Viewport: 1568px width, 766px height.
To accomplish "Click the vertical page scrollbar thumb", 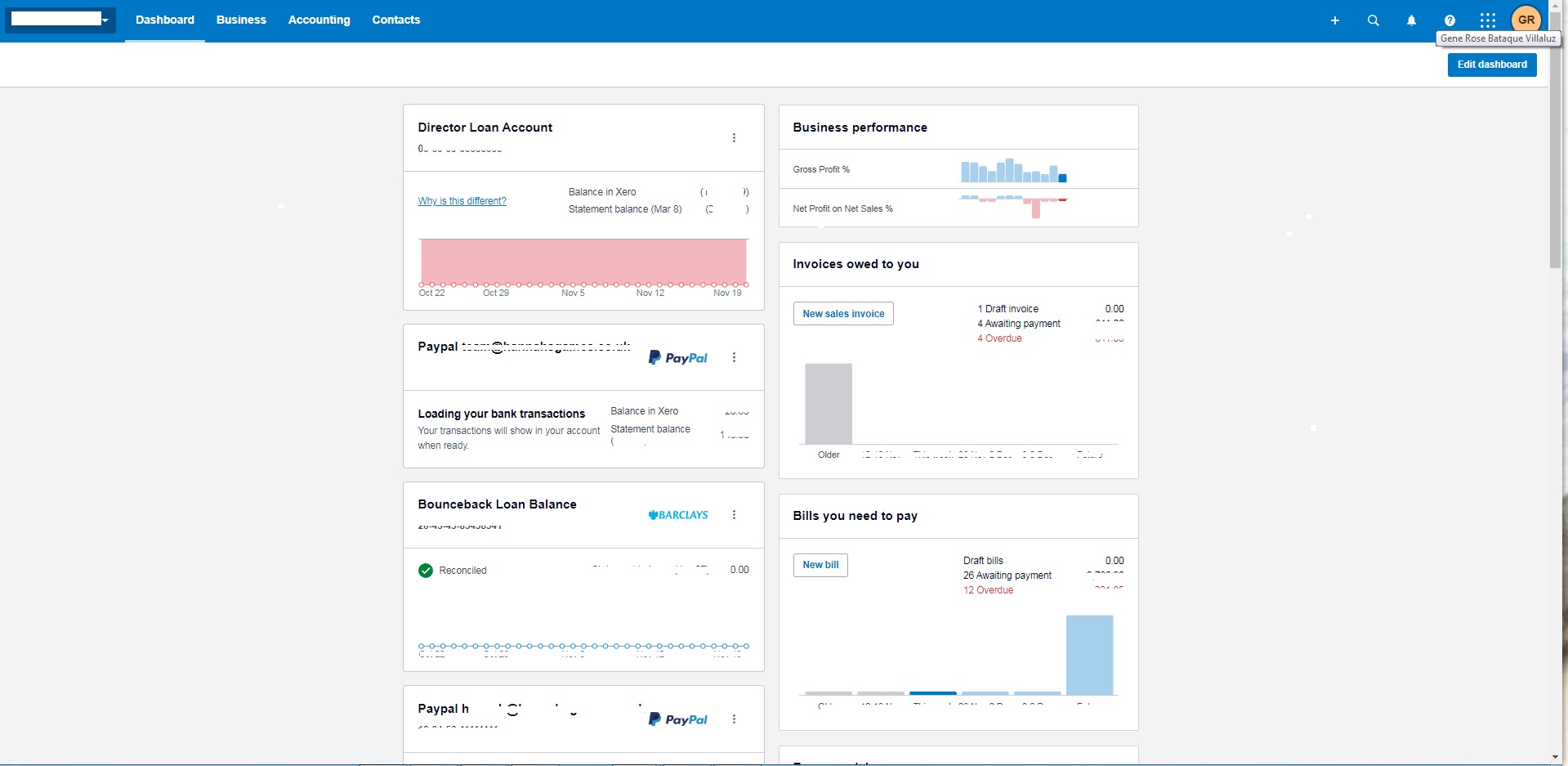I will [1555, 141].
